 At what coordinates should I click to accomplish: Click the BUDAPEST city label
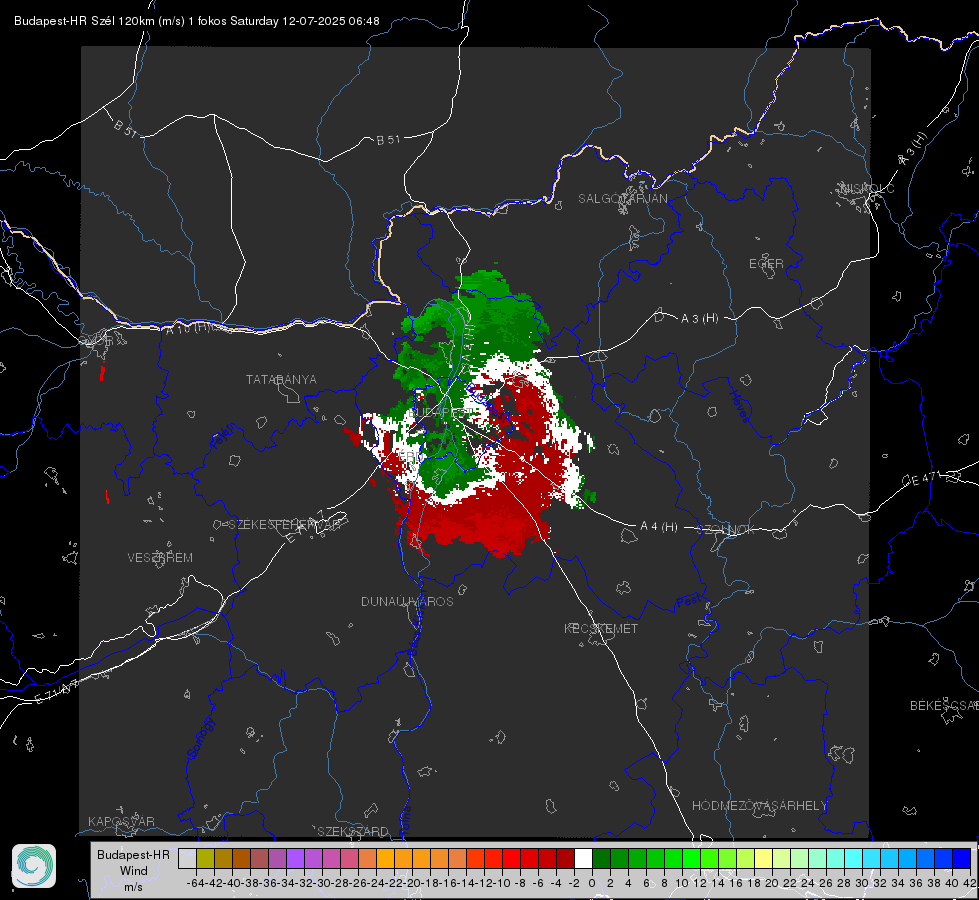[x=438, y=413]
